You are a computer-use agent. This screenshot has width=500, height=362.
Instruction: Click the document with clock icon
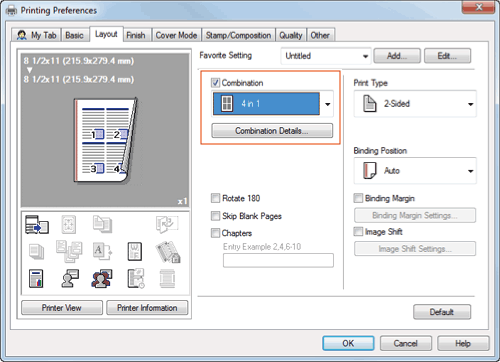point(136,278)
